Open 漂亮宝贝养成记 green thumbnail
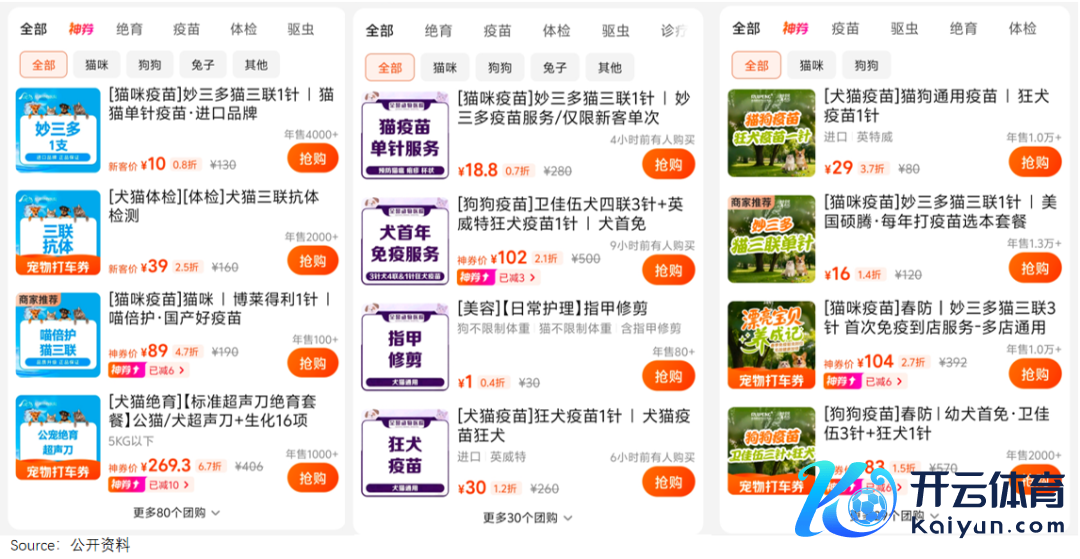Viewport: 1080px width, 559px height. point(771,345)
